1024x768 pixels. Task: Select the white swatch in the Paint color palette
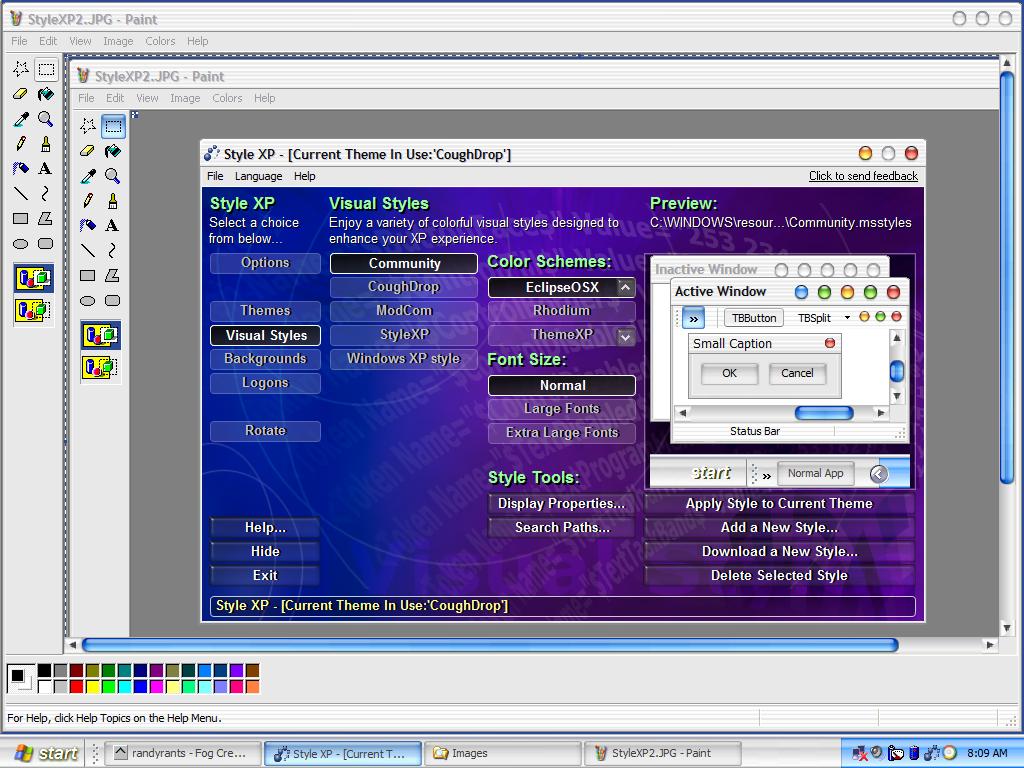[44, 686]
